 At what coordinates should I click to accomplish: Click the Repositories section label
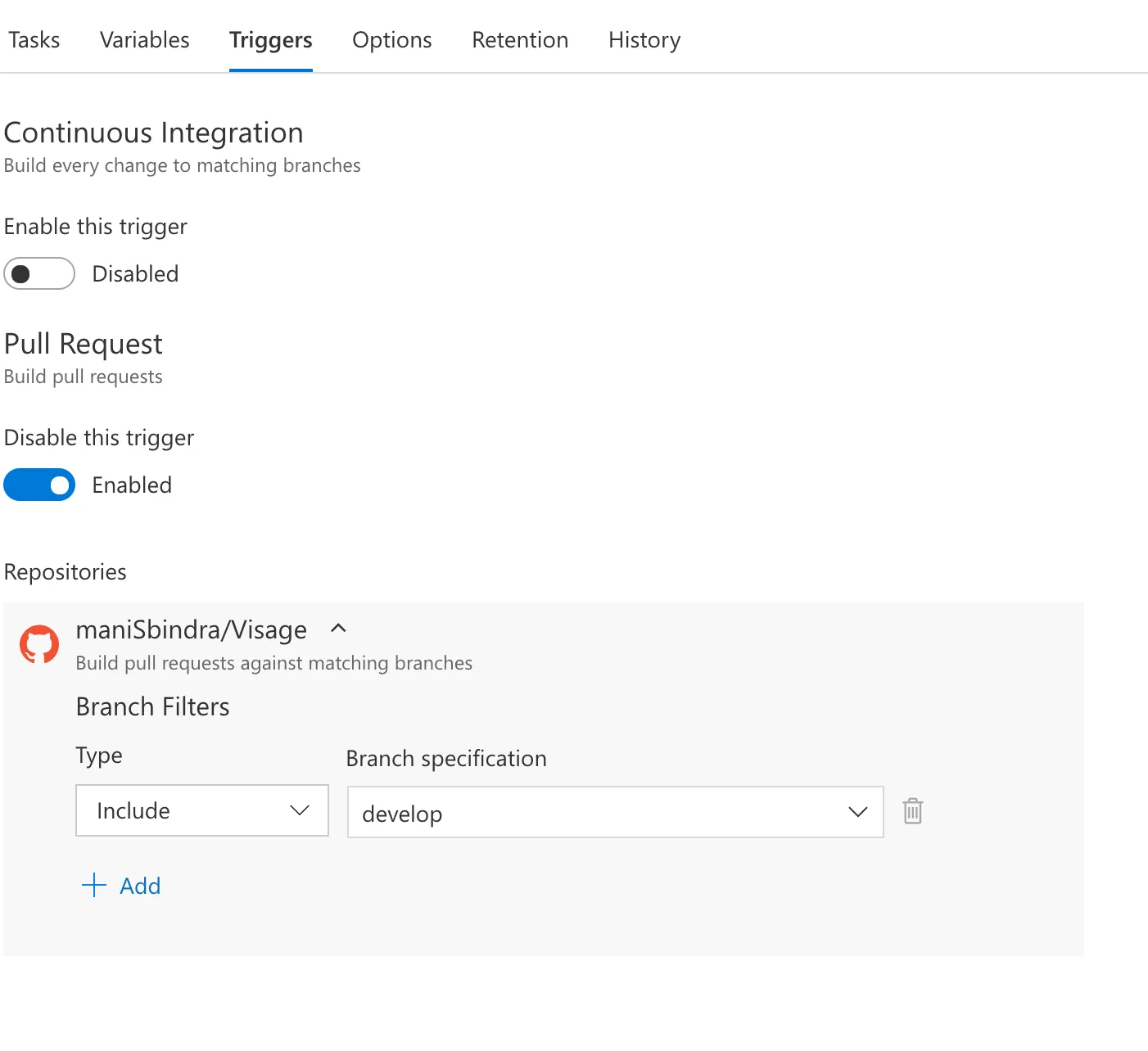pyautogui.click(x=66, y=571)
